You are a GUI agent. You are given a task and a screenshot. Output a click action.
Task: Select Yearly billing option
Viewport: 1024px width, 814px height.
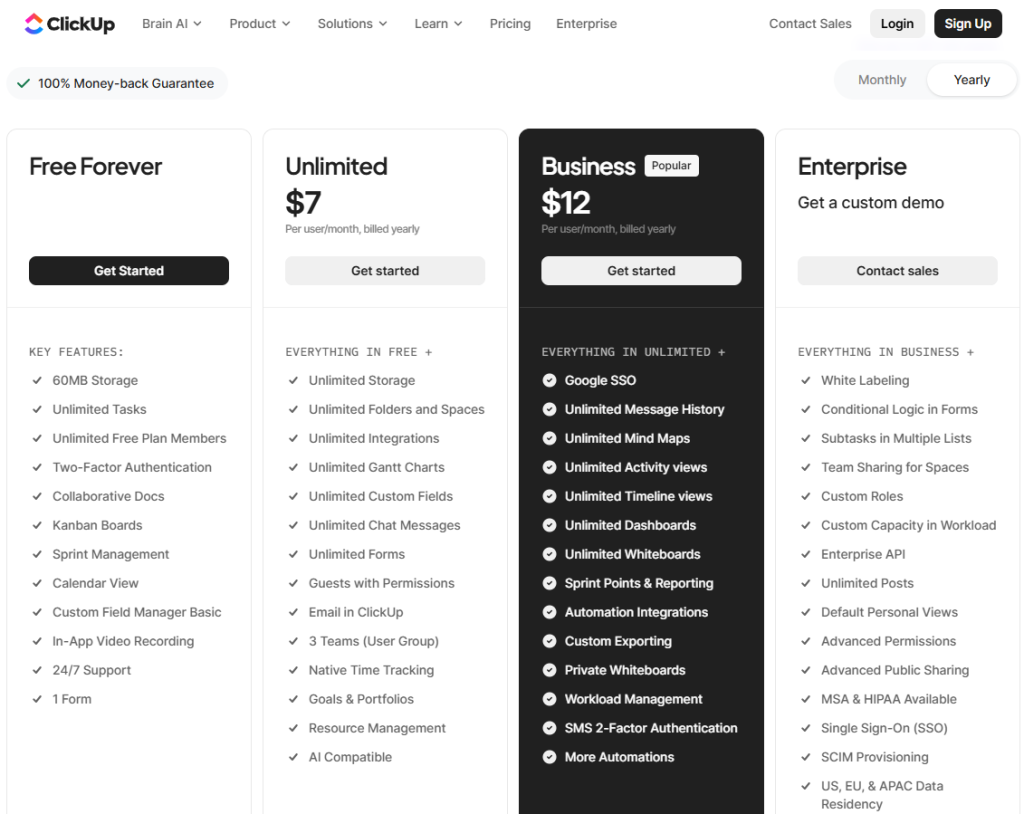click(971, 80)
